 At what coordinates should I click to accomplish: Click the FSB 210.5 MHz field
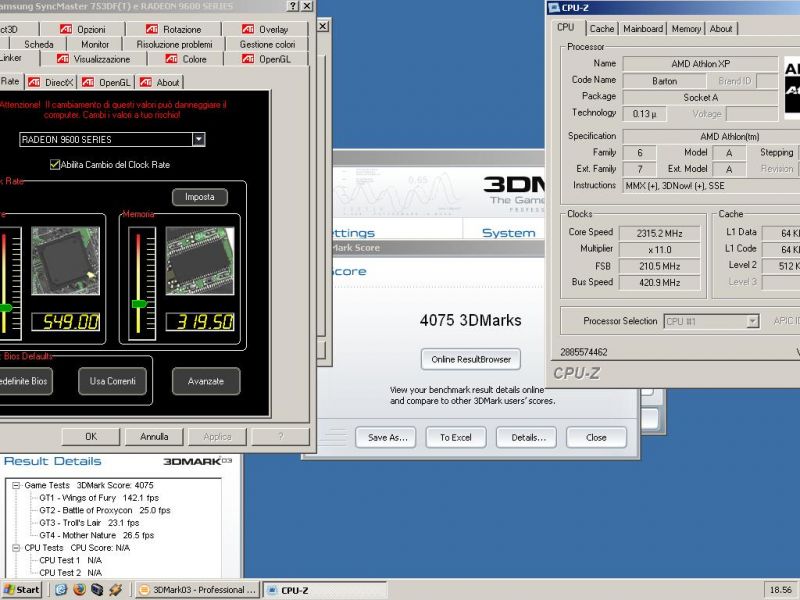coord(659,266)
